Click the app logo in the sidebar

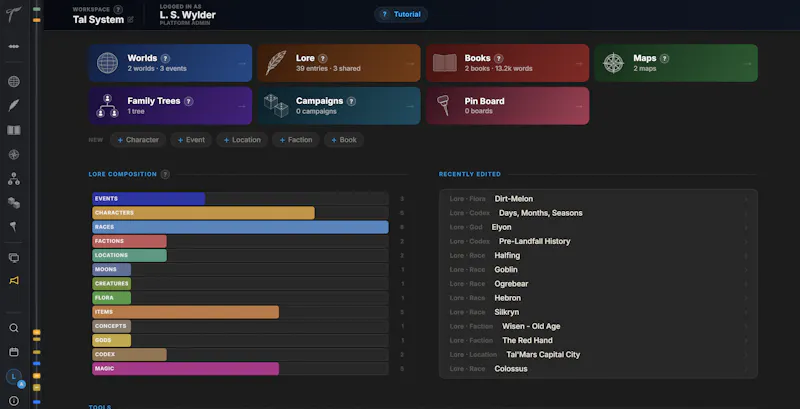coord(14,15)
